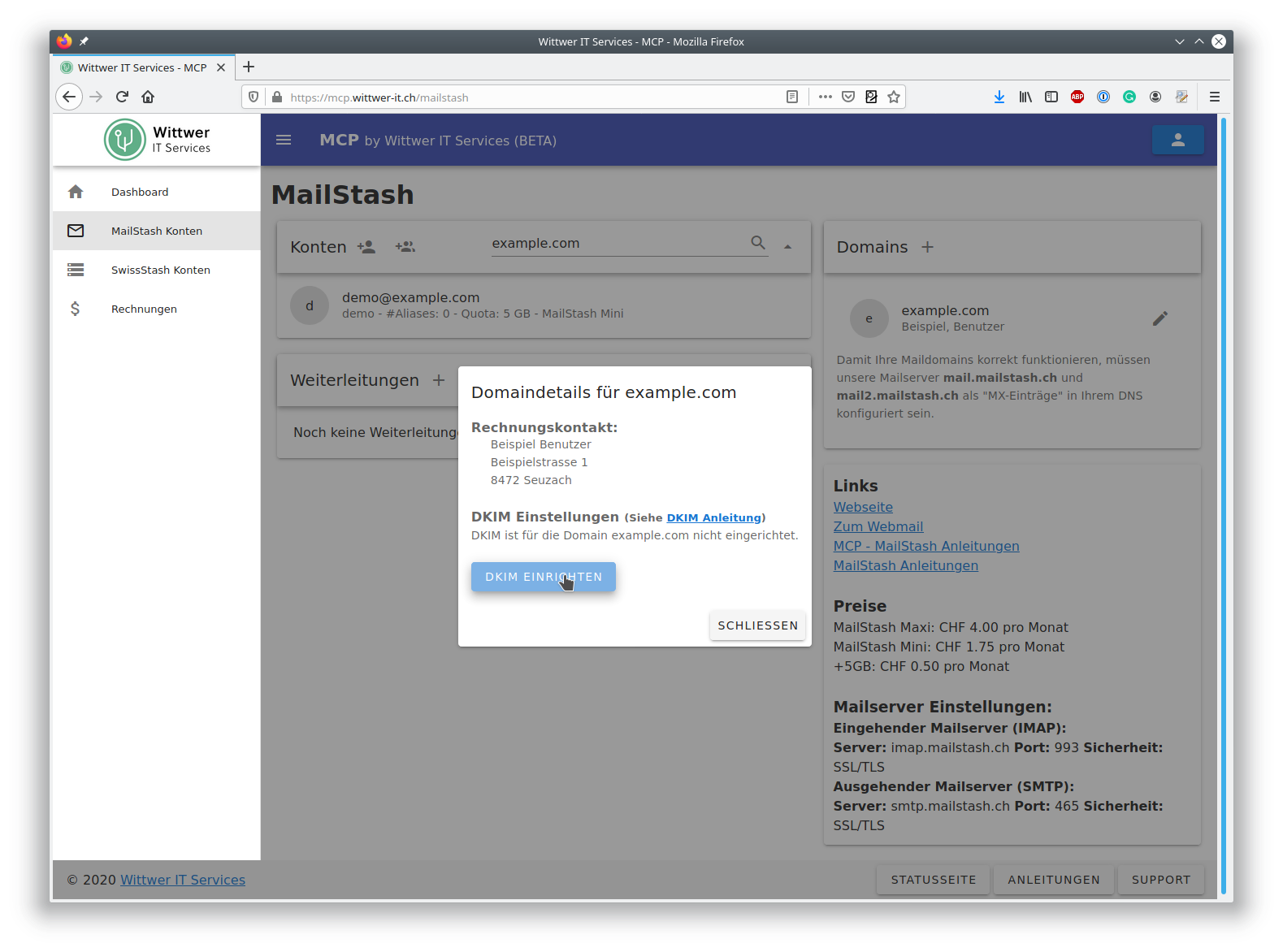1283x952 pixels.
Task: Open the SUPPORT footer button
Action: (x=1161, y=880)
